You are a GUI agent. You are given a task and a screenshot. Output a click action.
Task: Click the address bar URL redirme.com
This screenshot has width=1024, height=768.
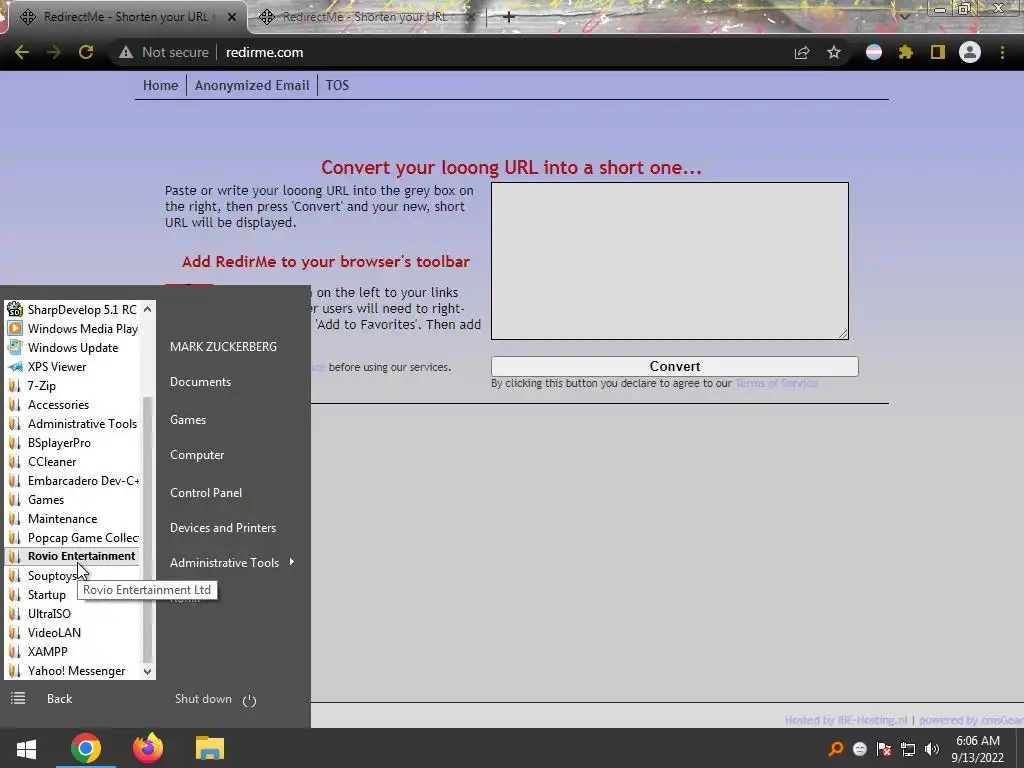(x=264, y=52)
